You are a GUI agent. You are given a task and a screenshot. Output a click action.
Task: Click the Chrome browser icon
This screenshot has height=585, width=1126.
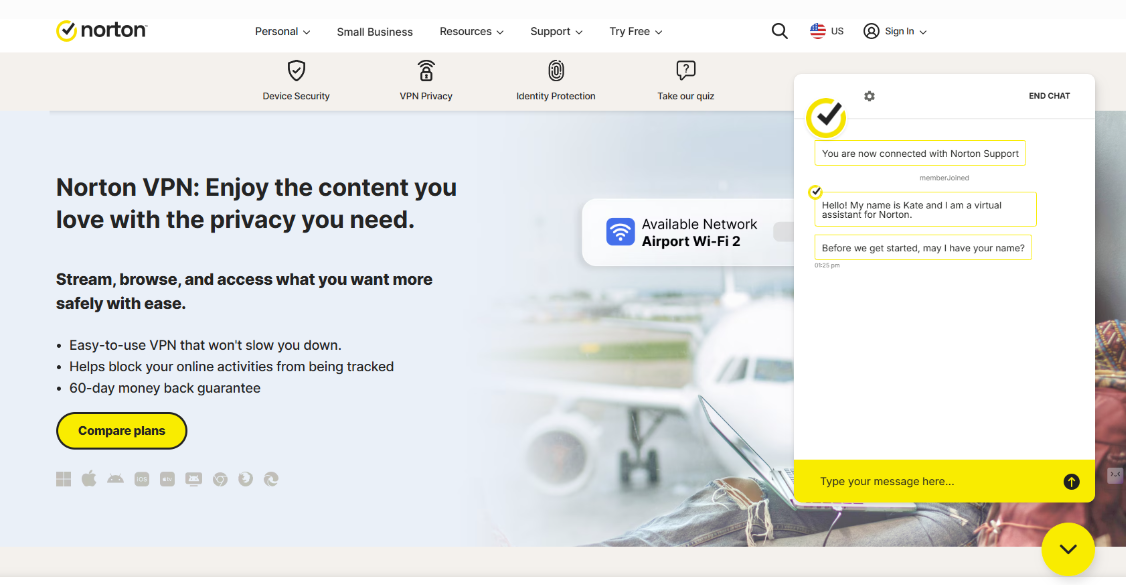tap(220, 479)
